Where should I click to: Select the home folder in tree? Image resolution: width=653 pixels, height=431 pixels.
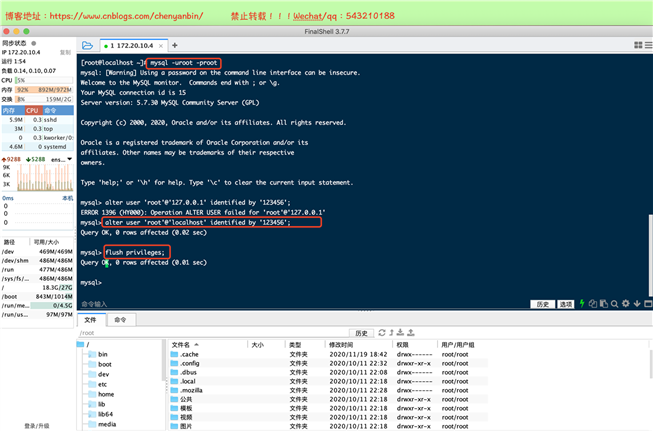click(x=101, y=394)
